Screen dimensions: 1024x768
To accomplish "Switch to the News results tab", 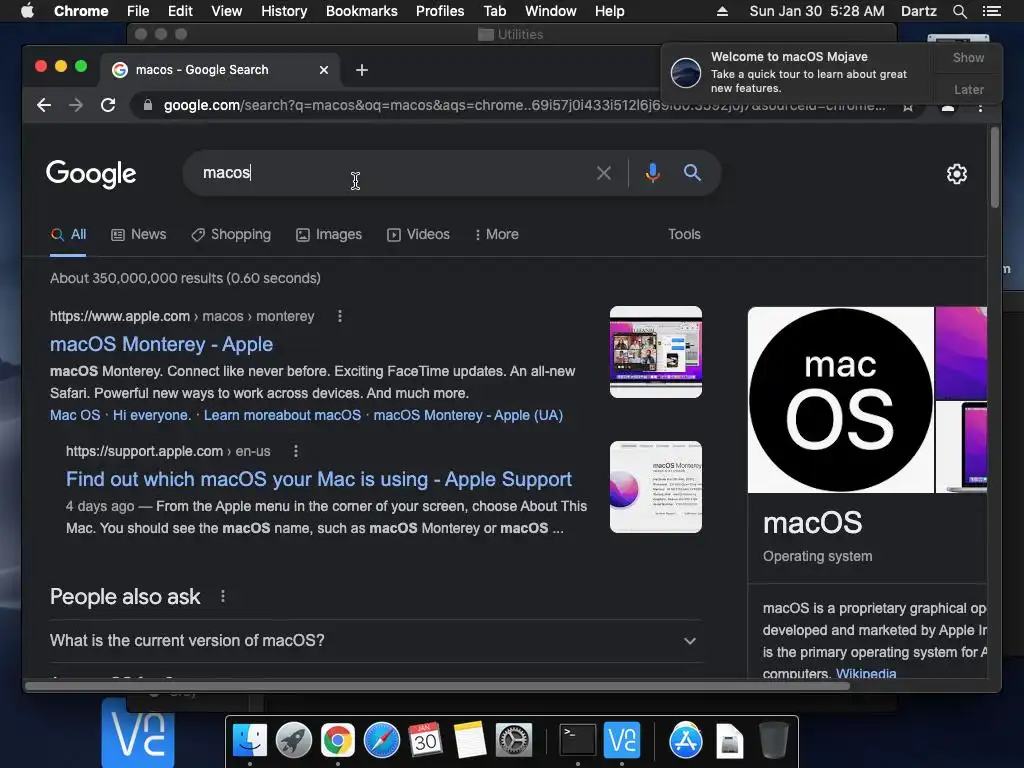I will [x=138, y=234].
